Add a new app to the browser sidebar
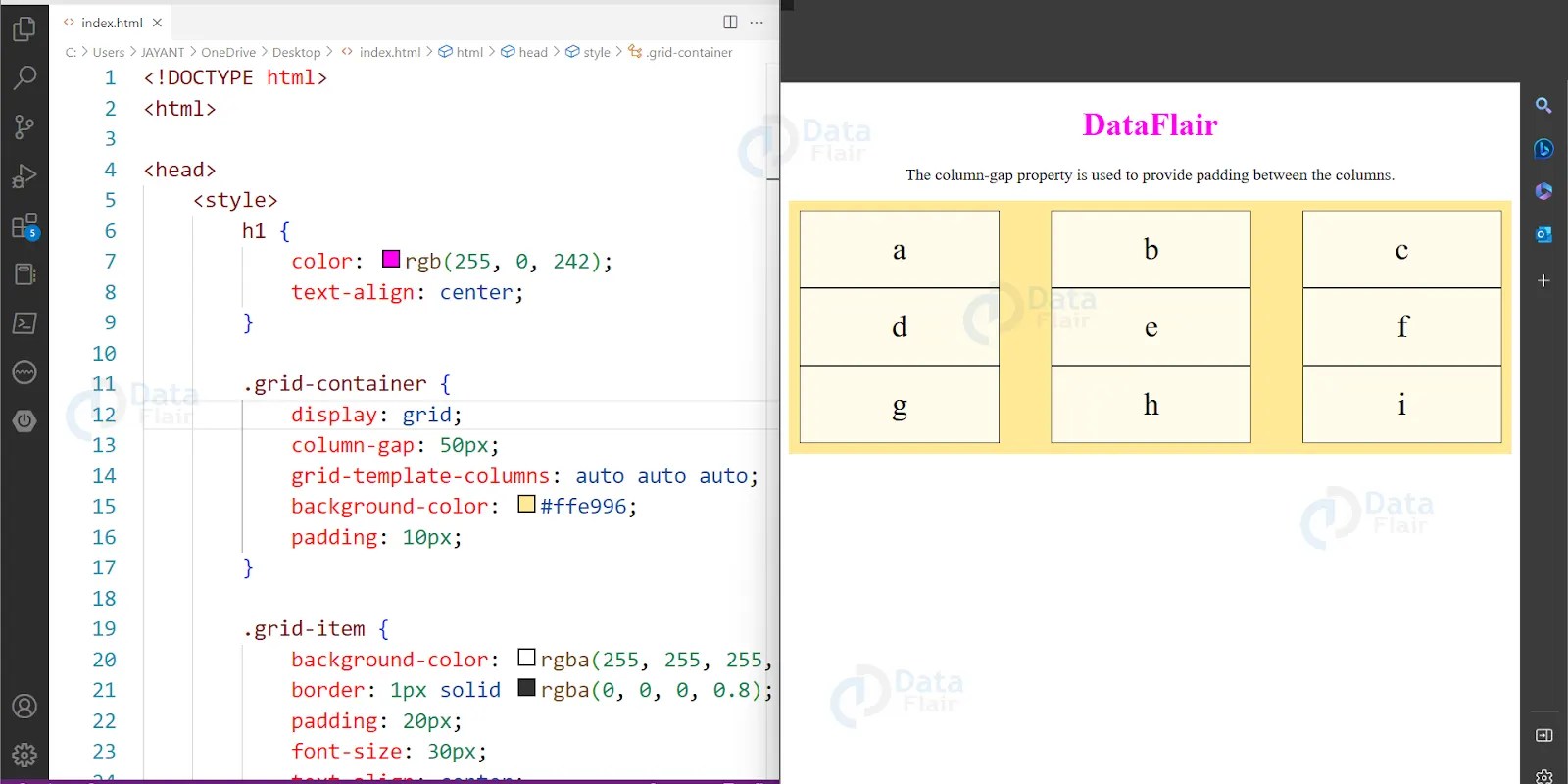Image resolution: width=1568 pixels, height=784 pixels. coord(1543,280)
